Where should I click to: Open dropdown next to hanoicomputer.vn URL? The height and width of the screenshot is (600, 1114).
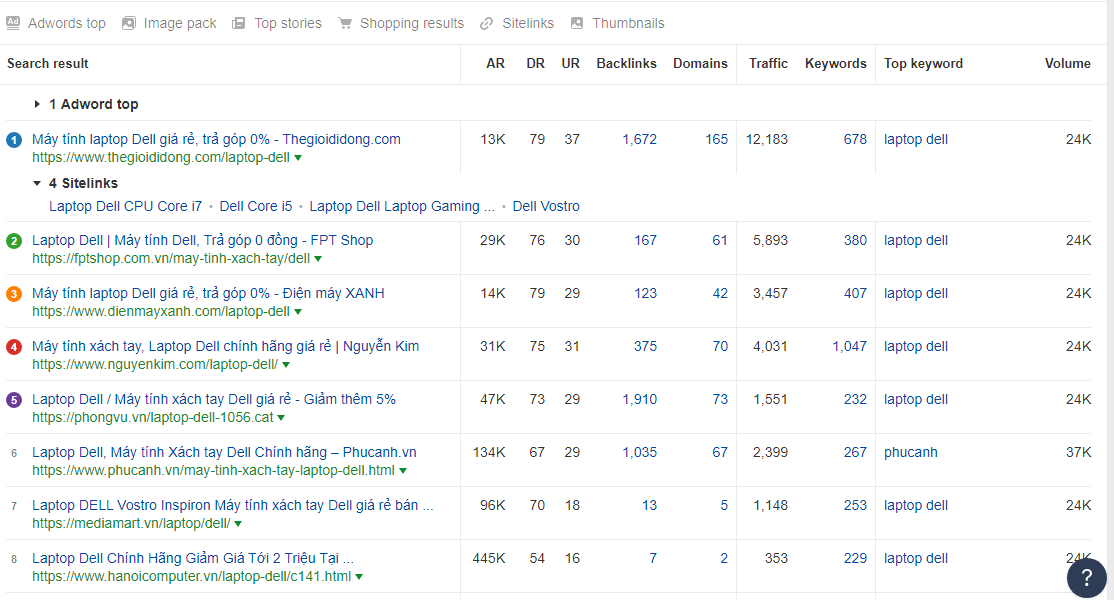coord(359,577)
